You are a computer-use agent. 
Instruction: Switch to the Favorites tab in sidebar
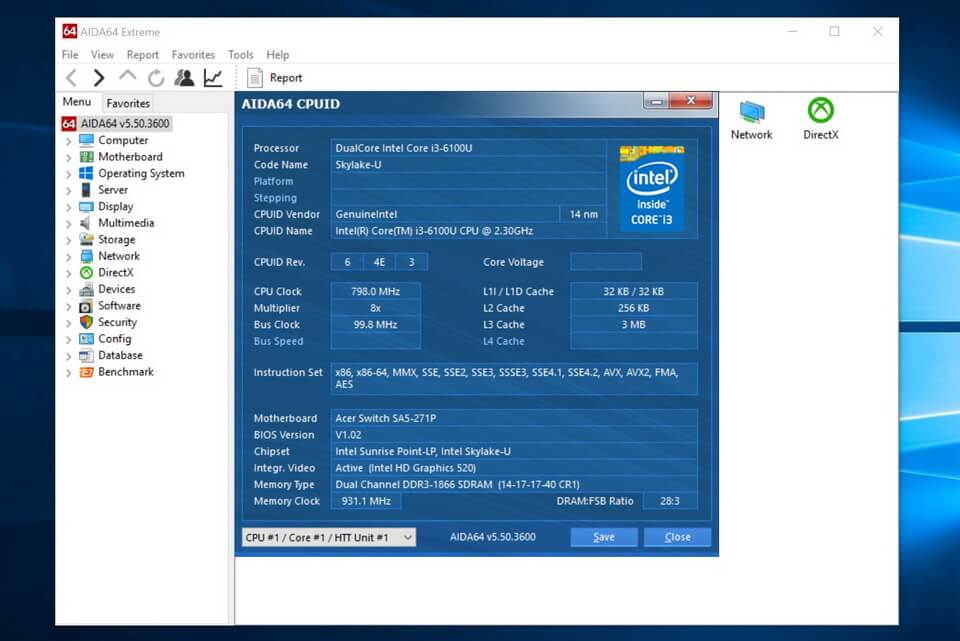click(x=128, y=103)
